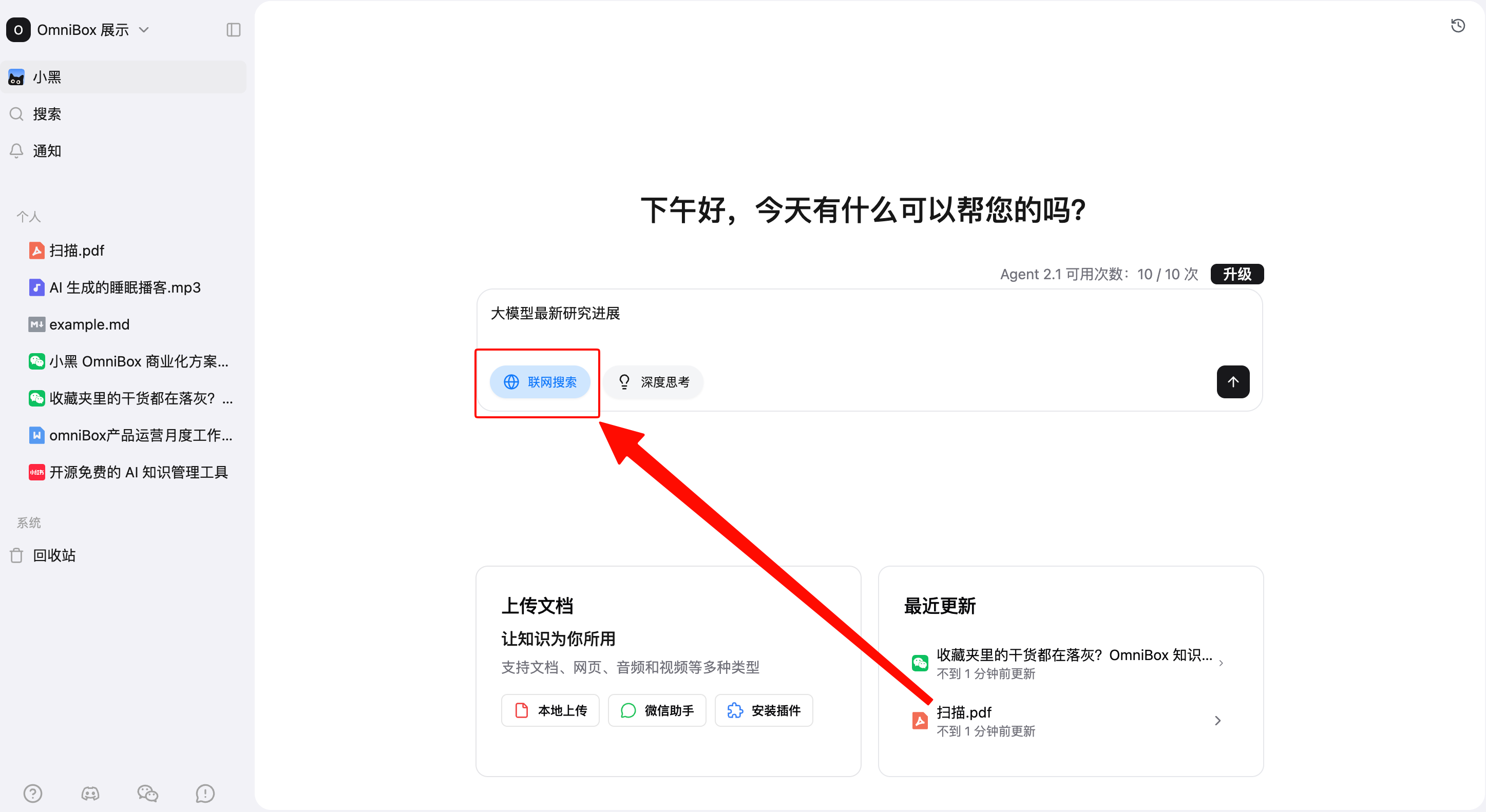This screenshot has width=1486, height=812.
Task: Click 安装插件 button
Action: (763, 710)
